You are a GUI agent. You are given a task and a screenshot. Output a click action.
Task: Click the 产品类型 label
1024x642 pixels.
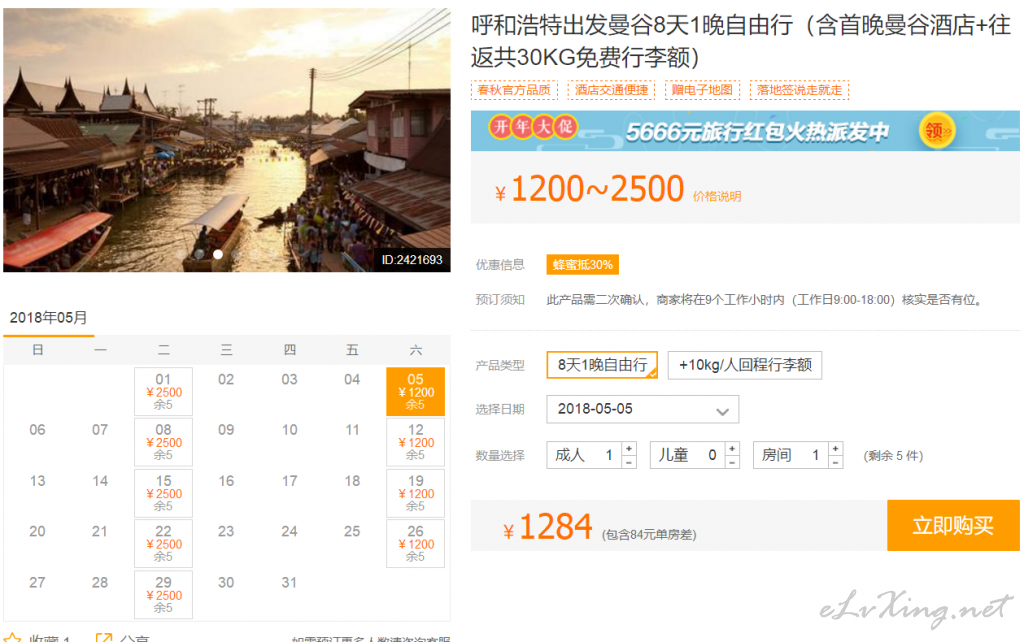500,365
